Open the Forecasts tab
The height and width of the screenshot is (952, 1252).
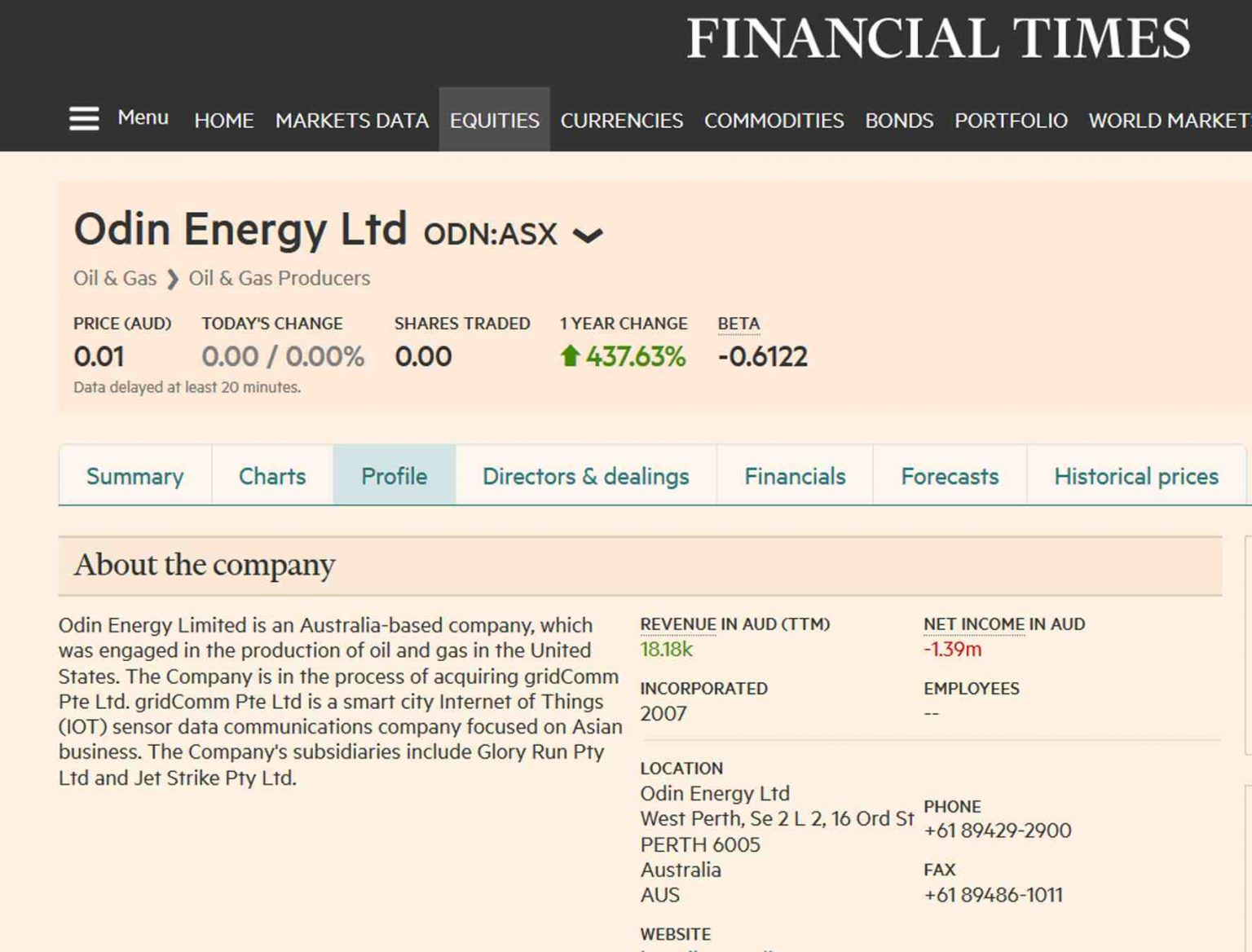(x=950, y=476)
